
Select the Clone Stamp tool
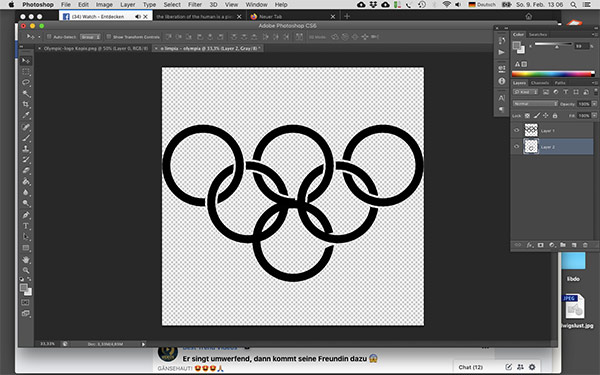26,148
